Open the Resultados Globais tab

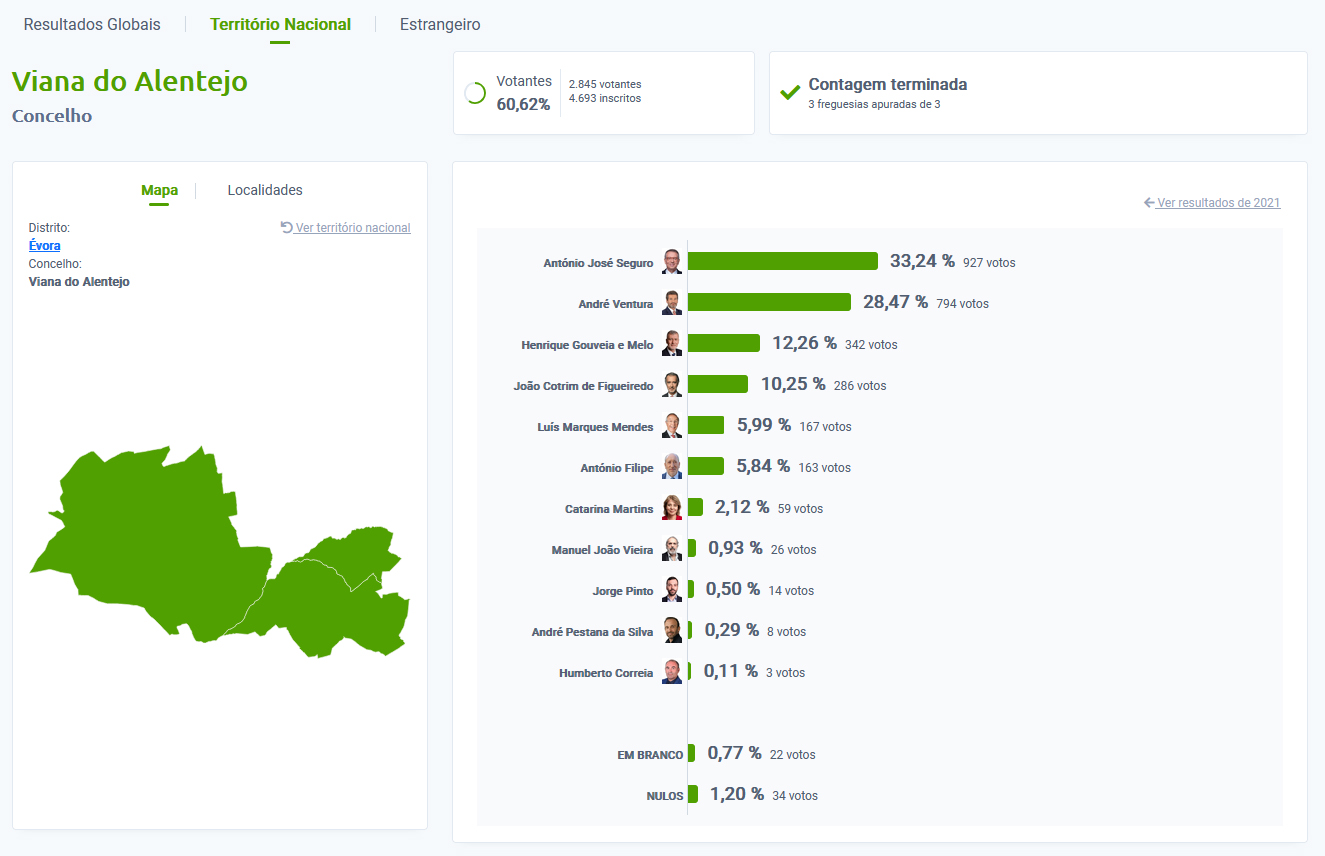coord(92,25)
